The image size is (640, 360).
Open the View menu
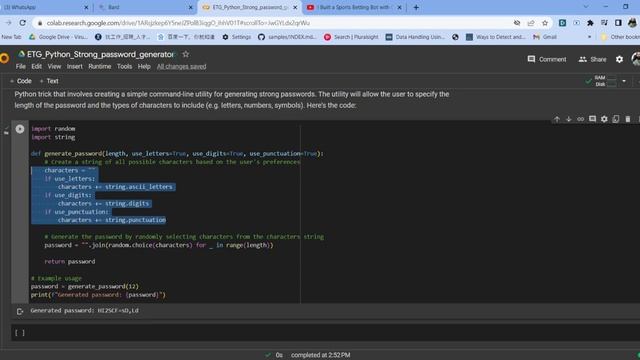[54, 67]
